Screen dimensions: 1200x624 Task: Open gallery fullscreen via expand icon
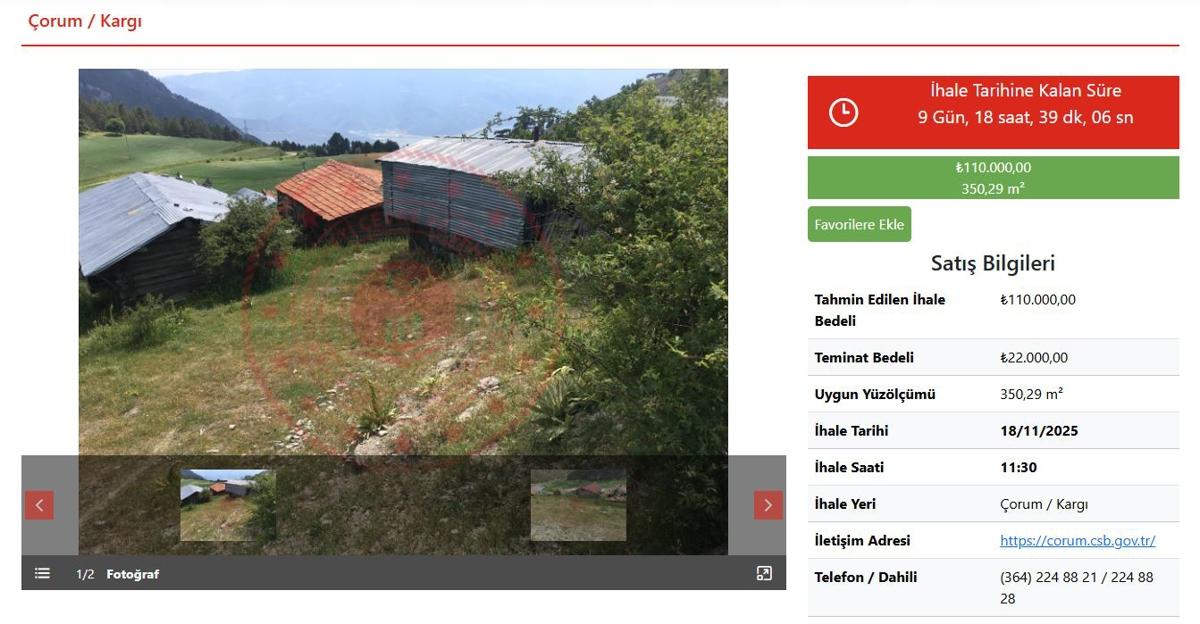764,573
